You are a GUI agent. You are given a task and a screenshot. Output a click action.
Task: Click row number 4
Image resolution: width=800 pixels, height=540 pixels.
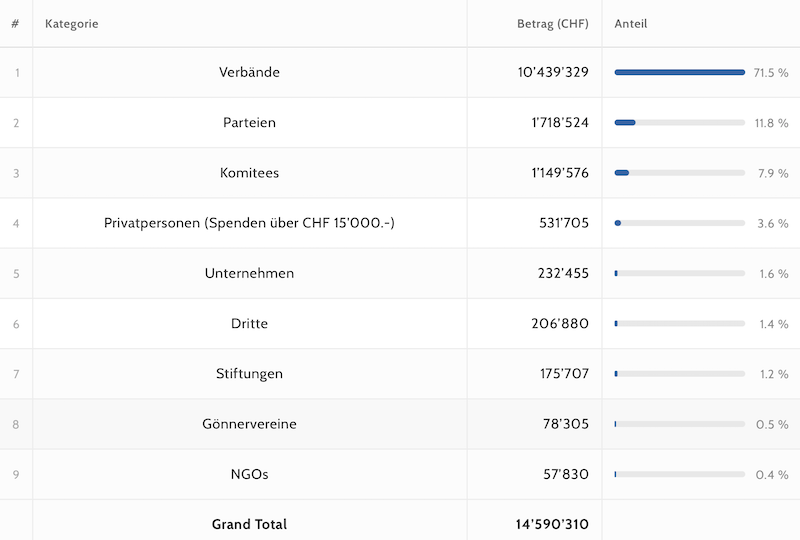click(16, 224)
